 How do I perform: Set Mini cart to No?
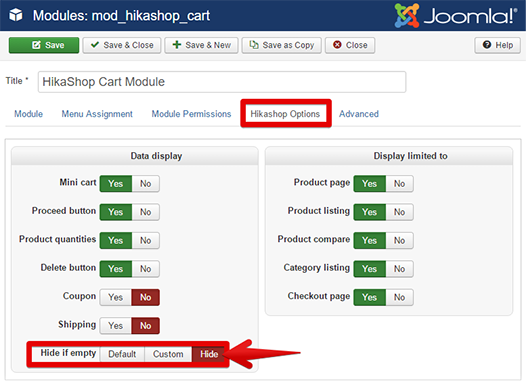(x=146, y=184)
